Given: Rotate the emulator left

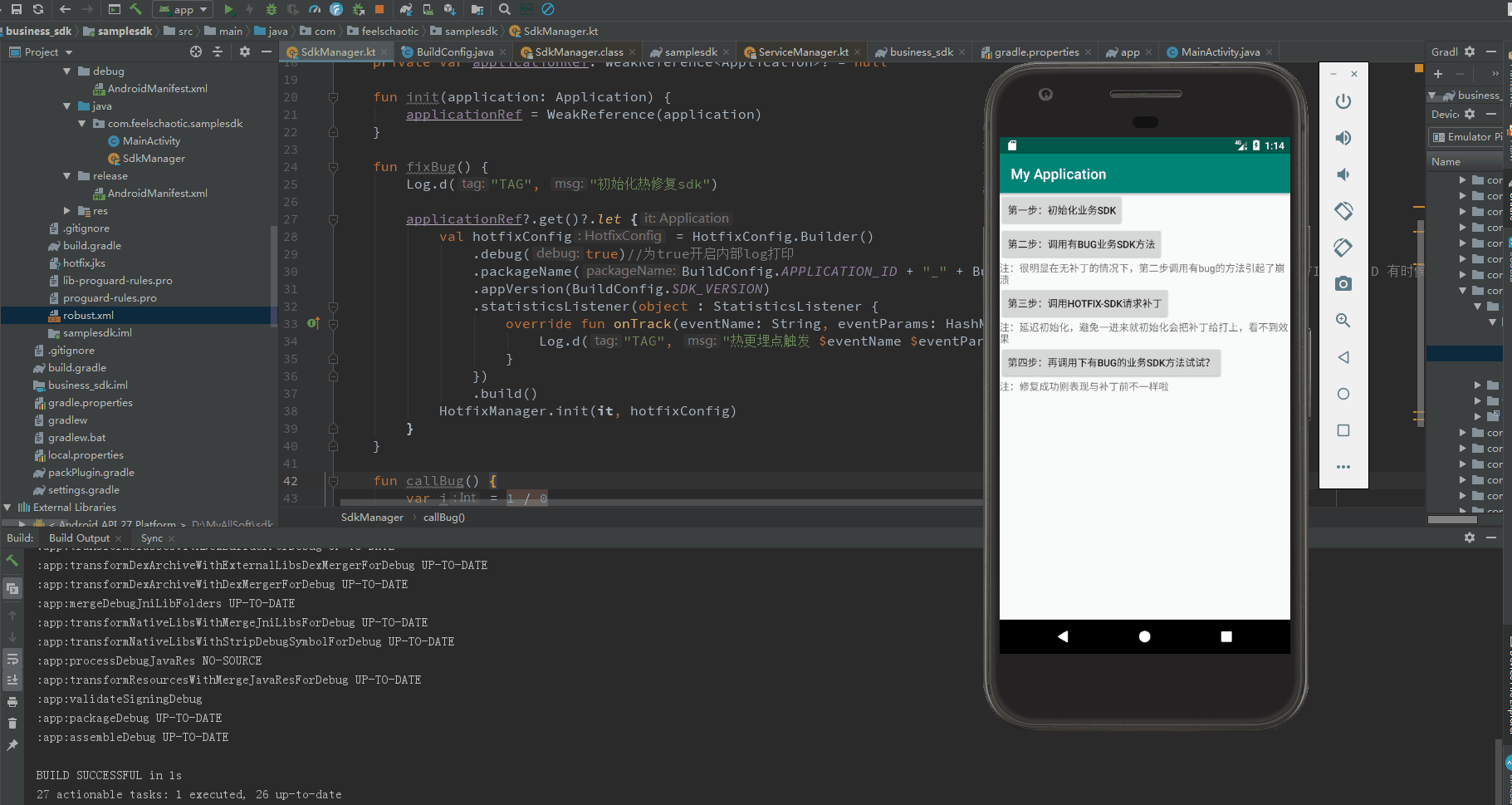Looking at the screenshot, I should pyautogui.click(x=1343, y=211).
